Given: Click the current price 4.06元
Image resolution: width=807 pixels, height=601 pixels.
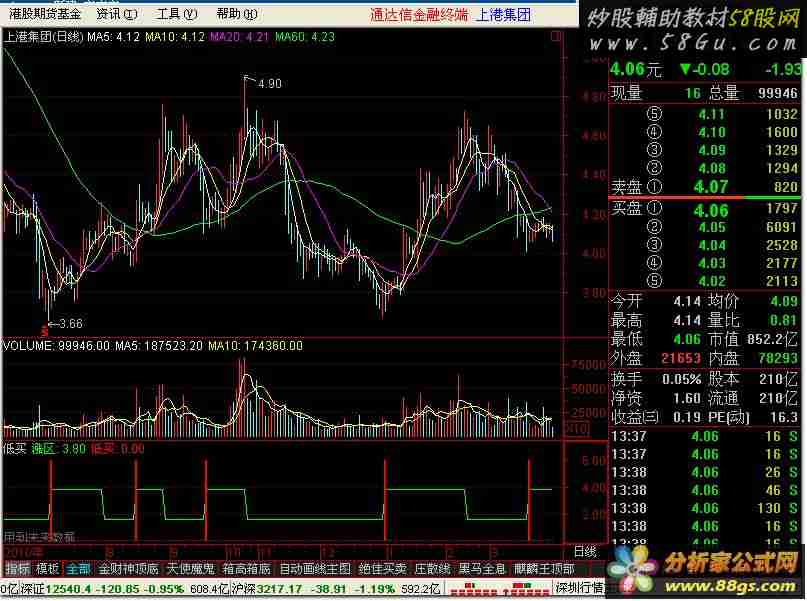Looking at the screenshot, I should click(x=636, y=69).
